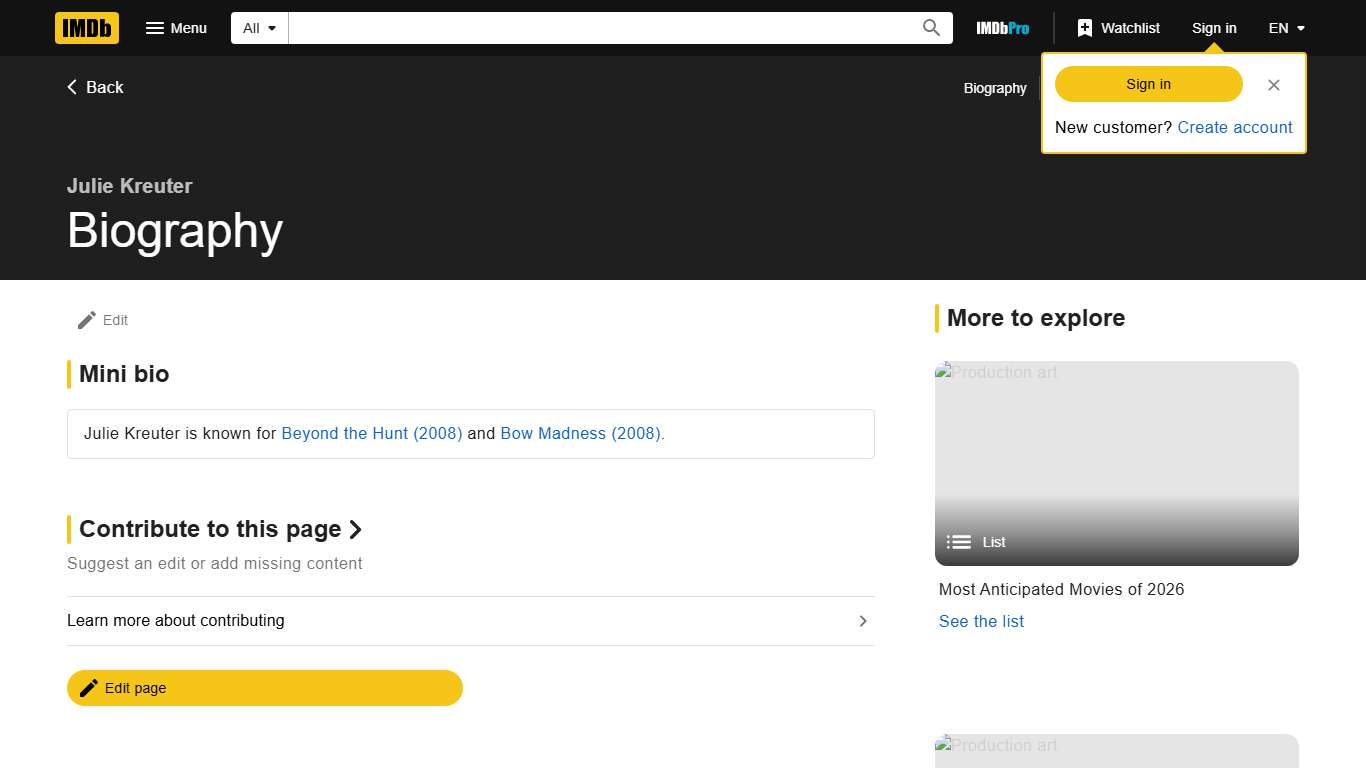Open IMDbPro link

pos(1002,28)
